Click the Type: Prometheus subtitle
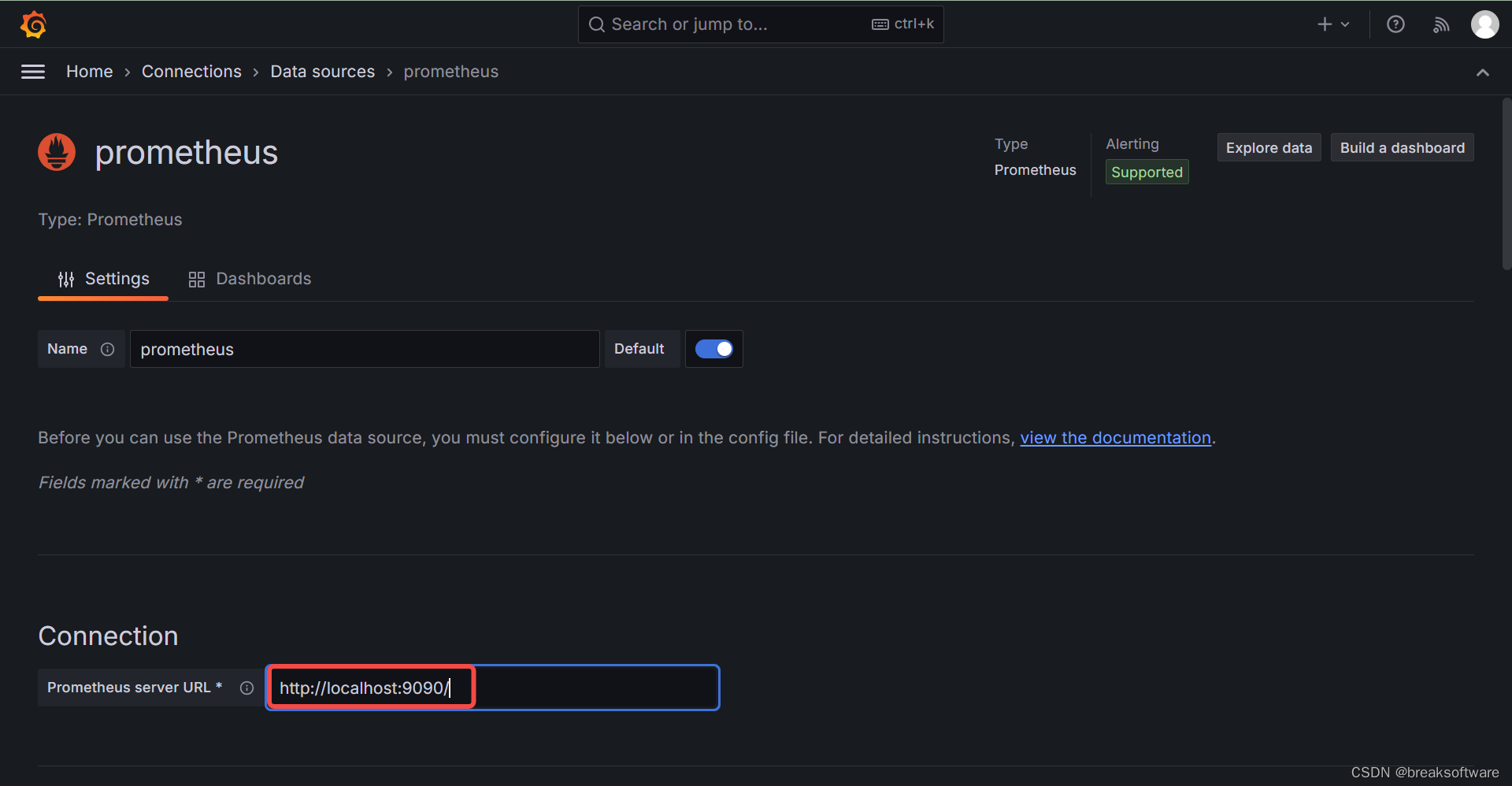 coord(110,220)
